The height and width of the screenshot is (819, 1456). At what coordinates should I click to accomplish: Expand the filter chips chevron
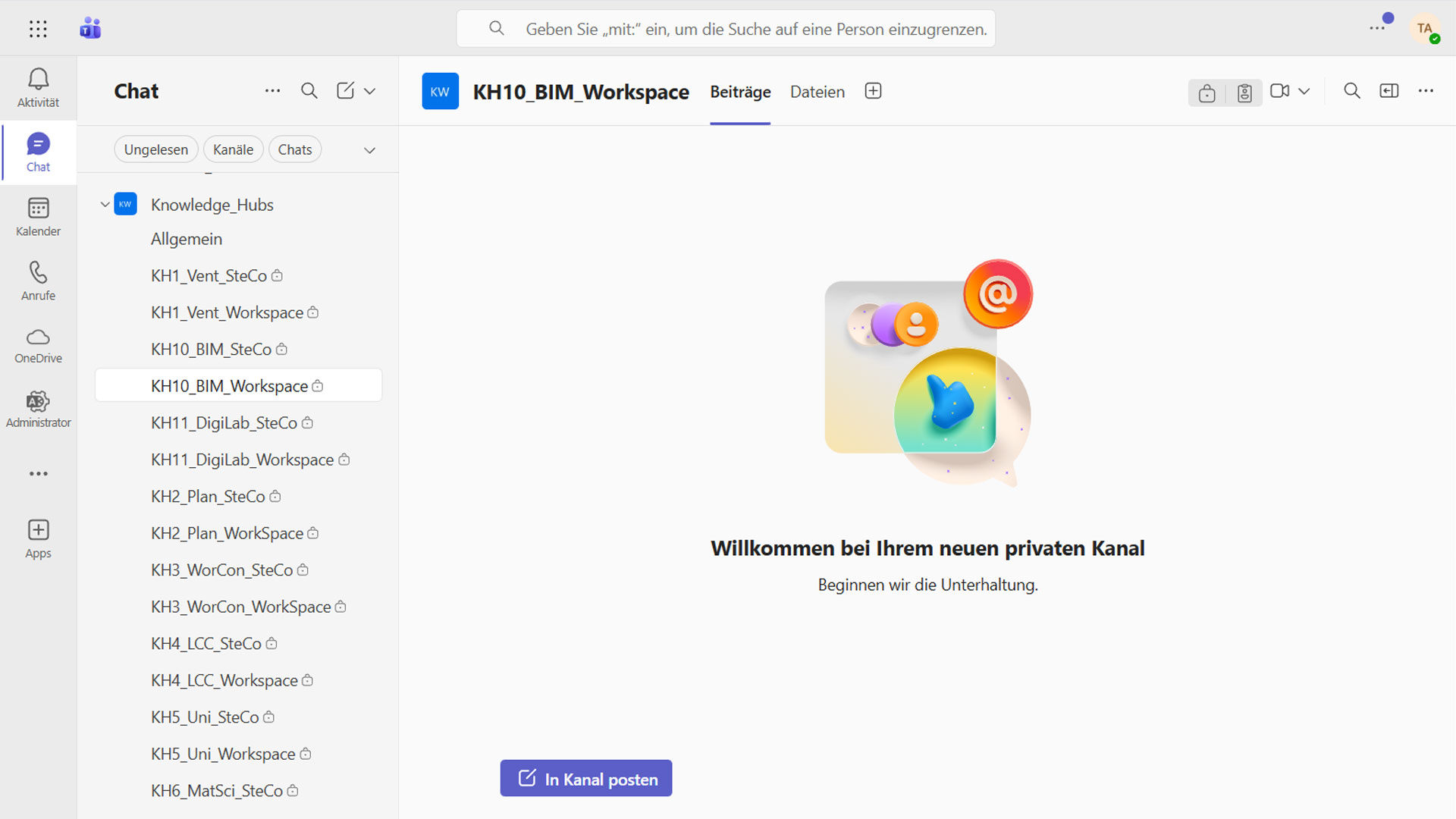click(x=369, y=150)
